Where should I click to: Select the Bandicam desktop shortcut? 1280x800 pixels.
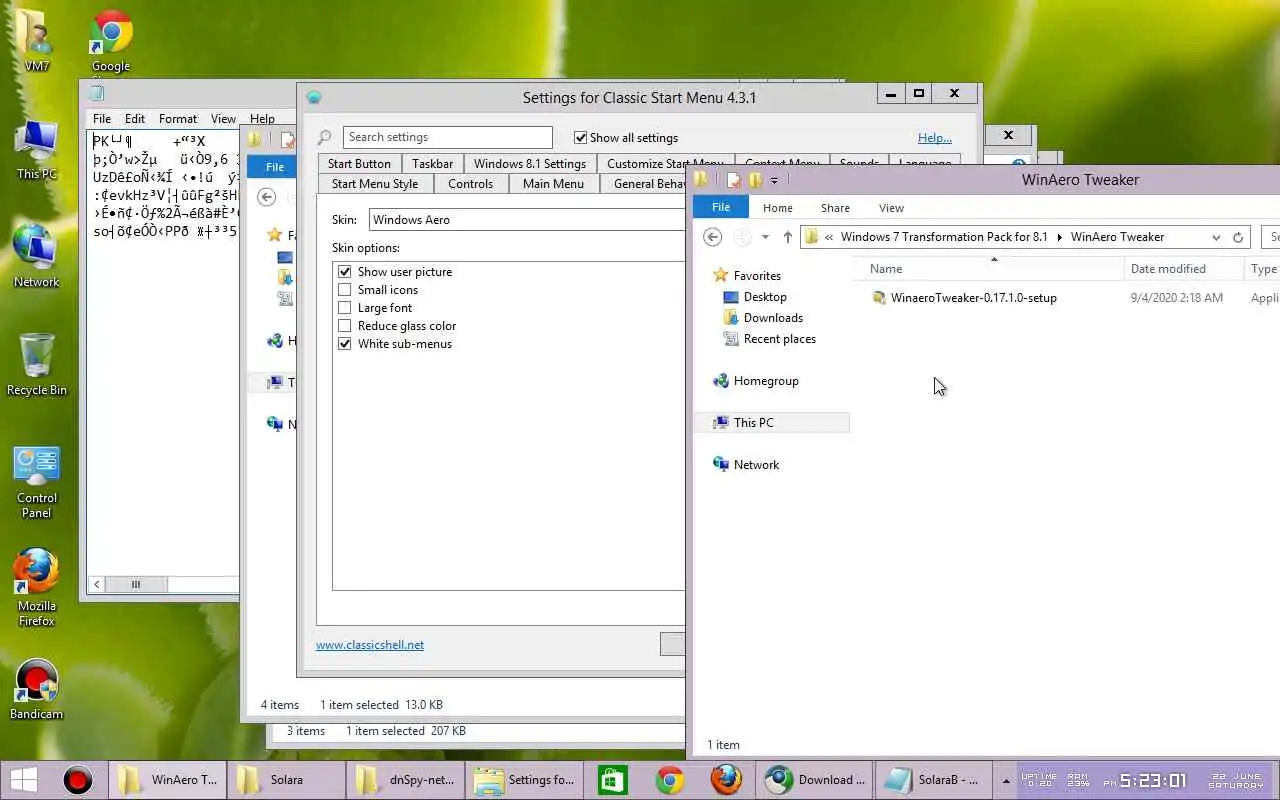click(x=36, y=690)
